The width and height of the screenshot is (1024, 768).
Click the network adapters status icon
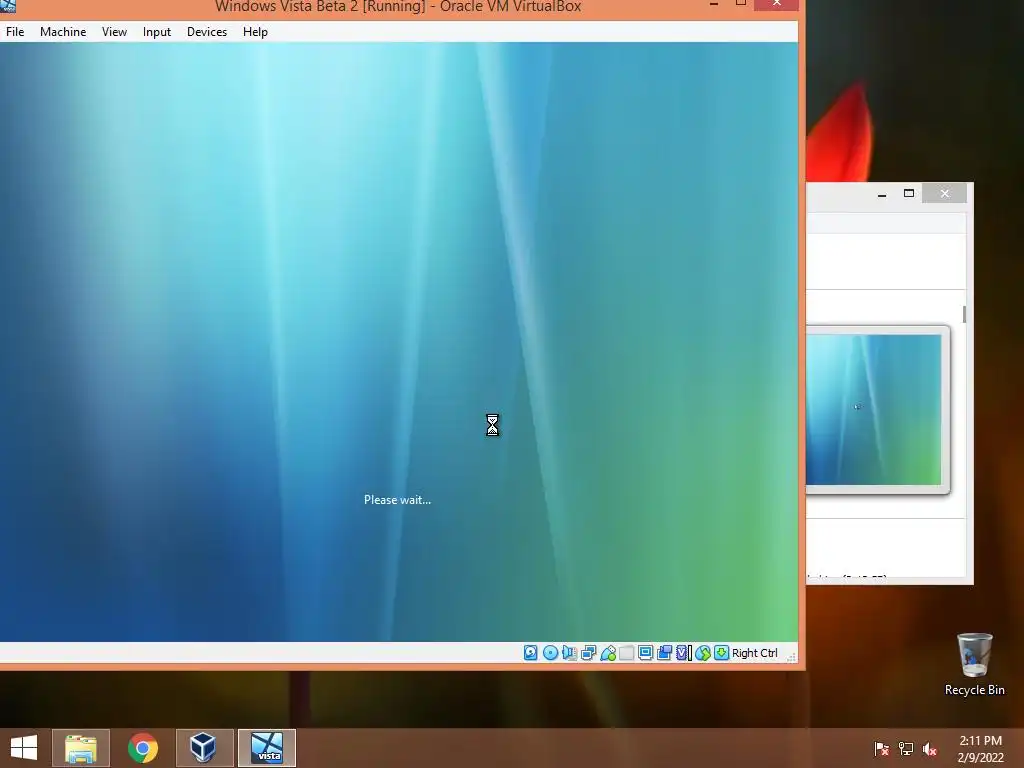[588, 652]
